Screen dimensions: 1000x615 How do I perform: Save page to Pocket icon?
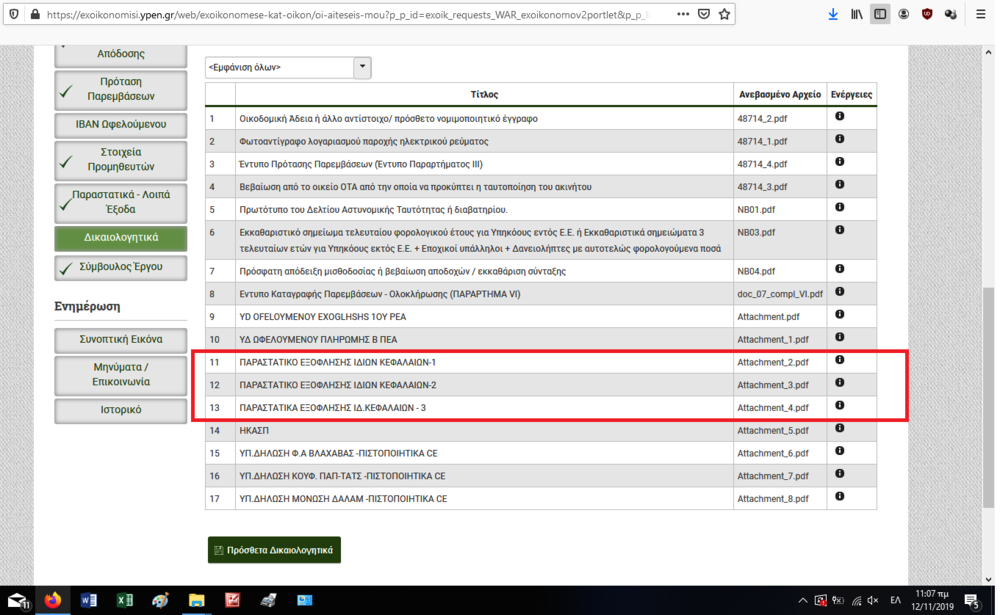704,15
